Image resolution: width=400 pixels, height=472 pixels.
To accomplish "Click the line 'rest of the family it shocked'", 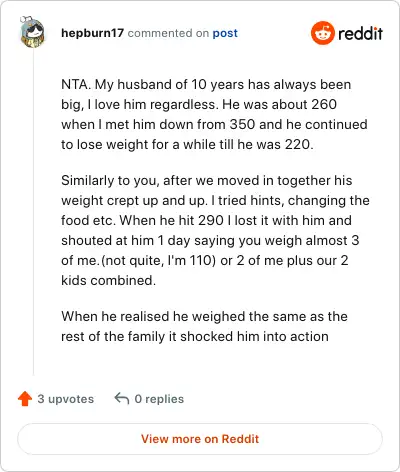I will tap(195, 336).
